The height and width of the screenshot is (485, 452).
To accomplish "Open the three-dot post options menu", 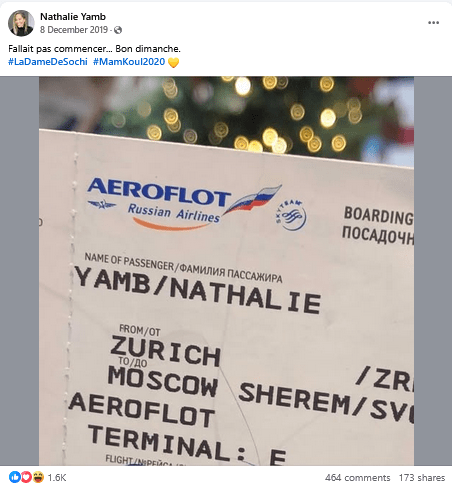I will 433,23.
